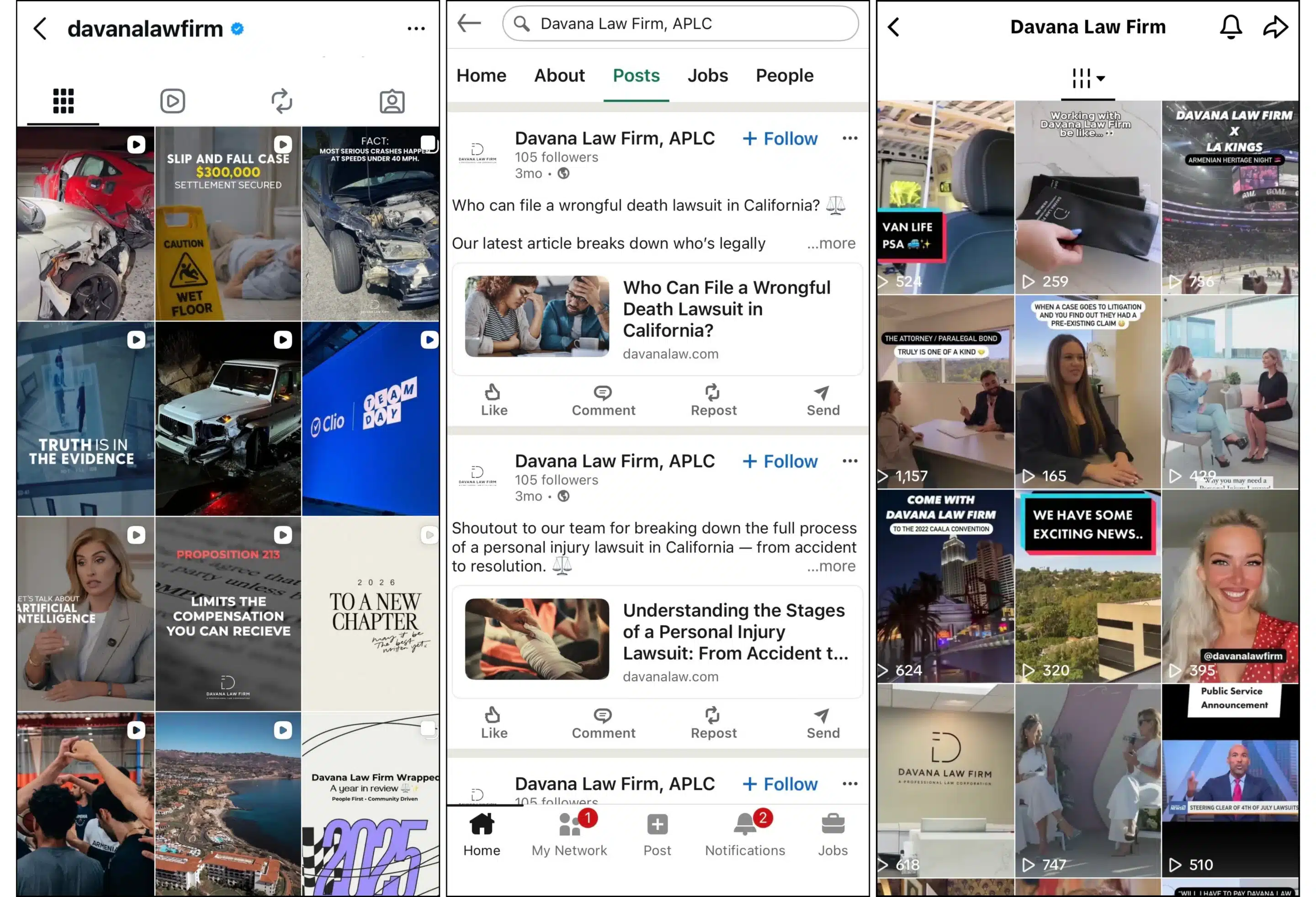Viewport: 1316px width, 897px height.
Task: Tap the TikTok share arrow
Action: point(1276,26)
